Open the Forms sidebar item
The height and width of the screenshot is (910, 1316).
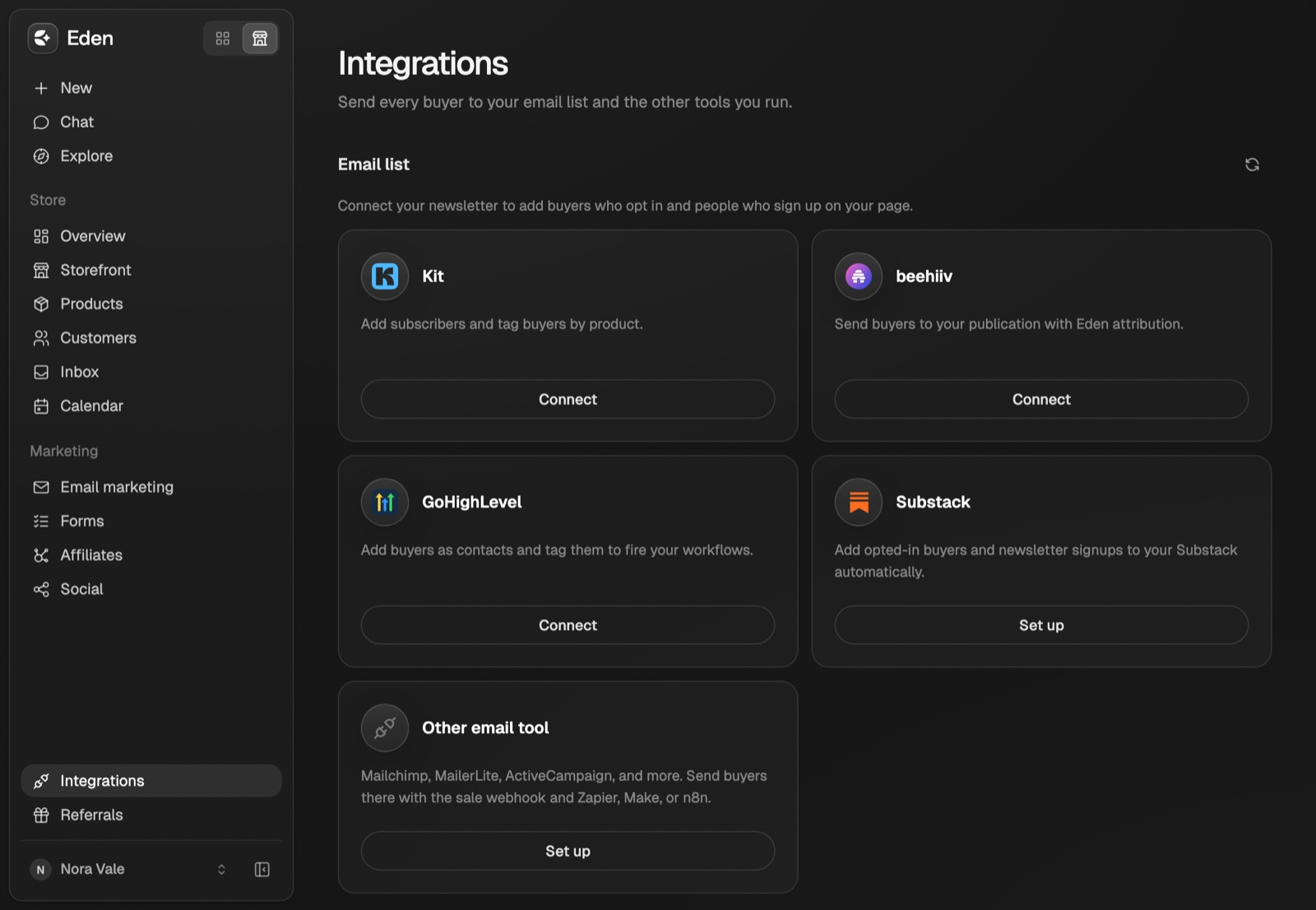(151, 521)
